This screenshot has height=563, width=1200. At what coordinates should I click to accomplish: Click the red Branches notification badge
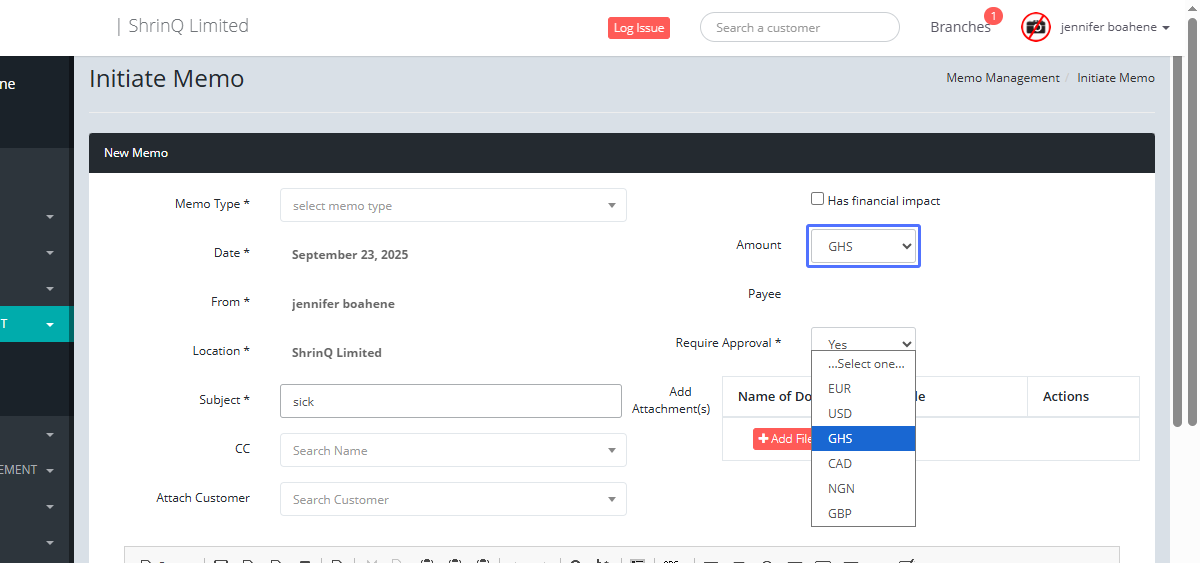(993, 16)
